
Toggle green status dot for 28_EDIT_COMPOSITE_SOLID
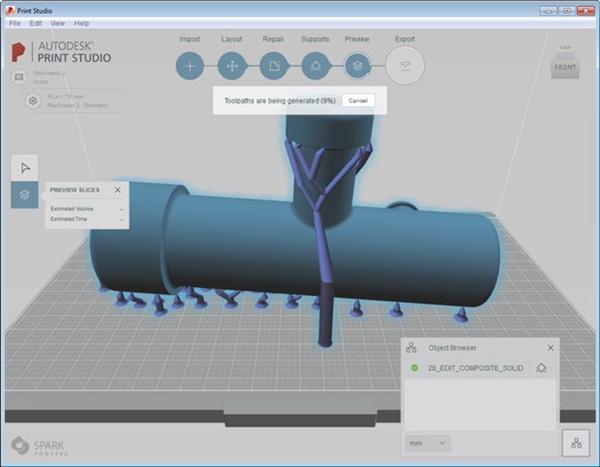[x=414, y=368]
